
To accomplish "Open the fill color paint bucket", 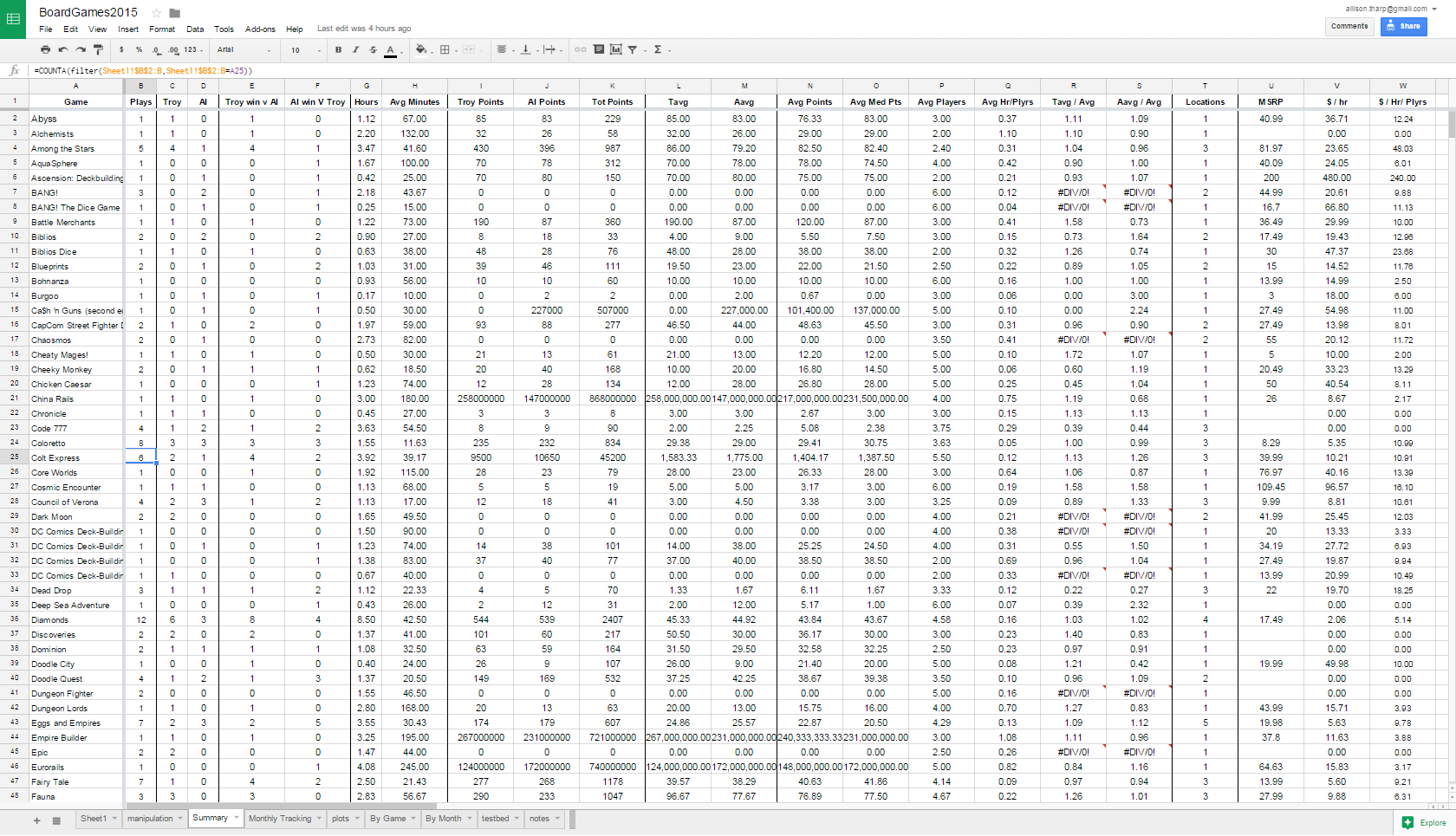I will coord(422,49).
